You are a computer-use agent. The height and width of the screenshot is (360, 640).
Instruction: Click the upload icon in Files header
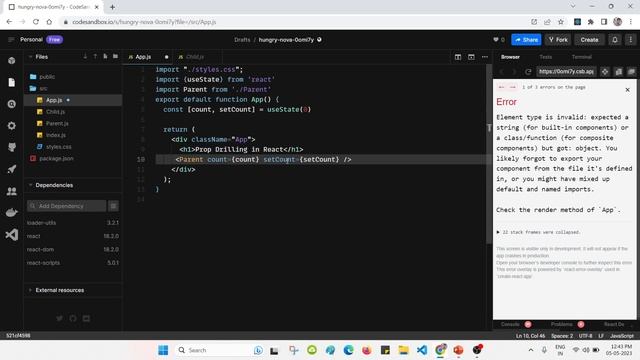point(95,56)
